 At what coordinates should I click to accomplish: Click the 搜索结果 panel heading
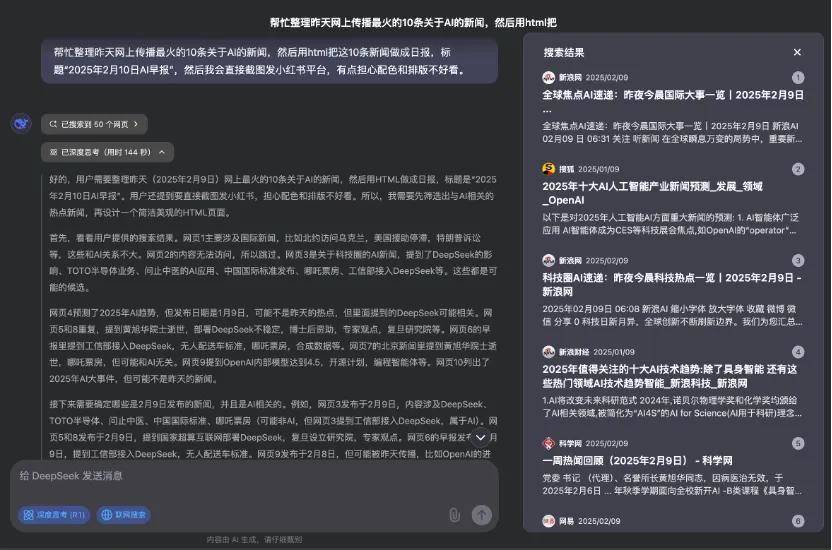(x=564, y=53)
